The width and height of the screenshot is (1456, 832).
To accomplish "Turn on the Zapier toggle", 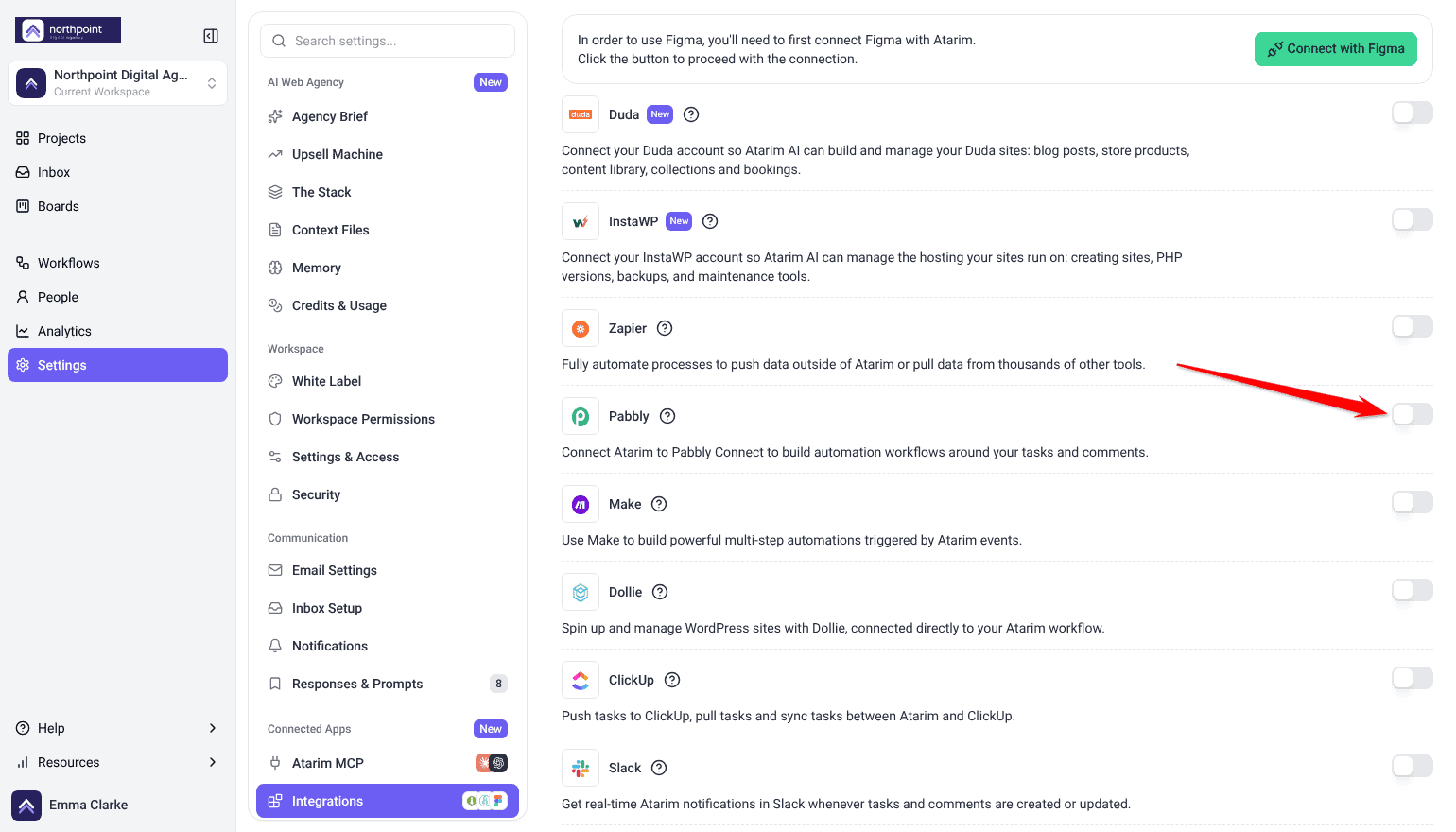I will [x=1413, y=326].
